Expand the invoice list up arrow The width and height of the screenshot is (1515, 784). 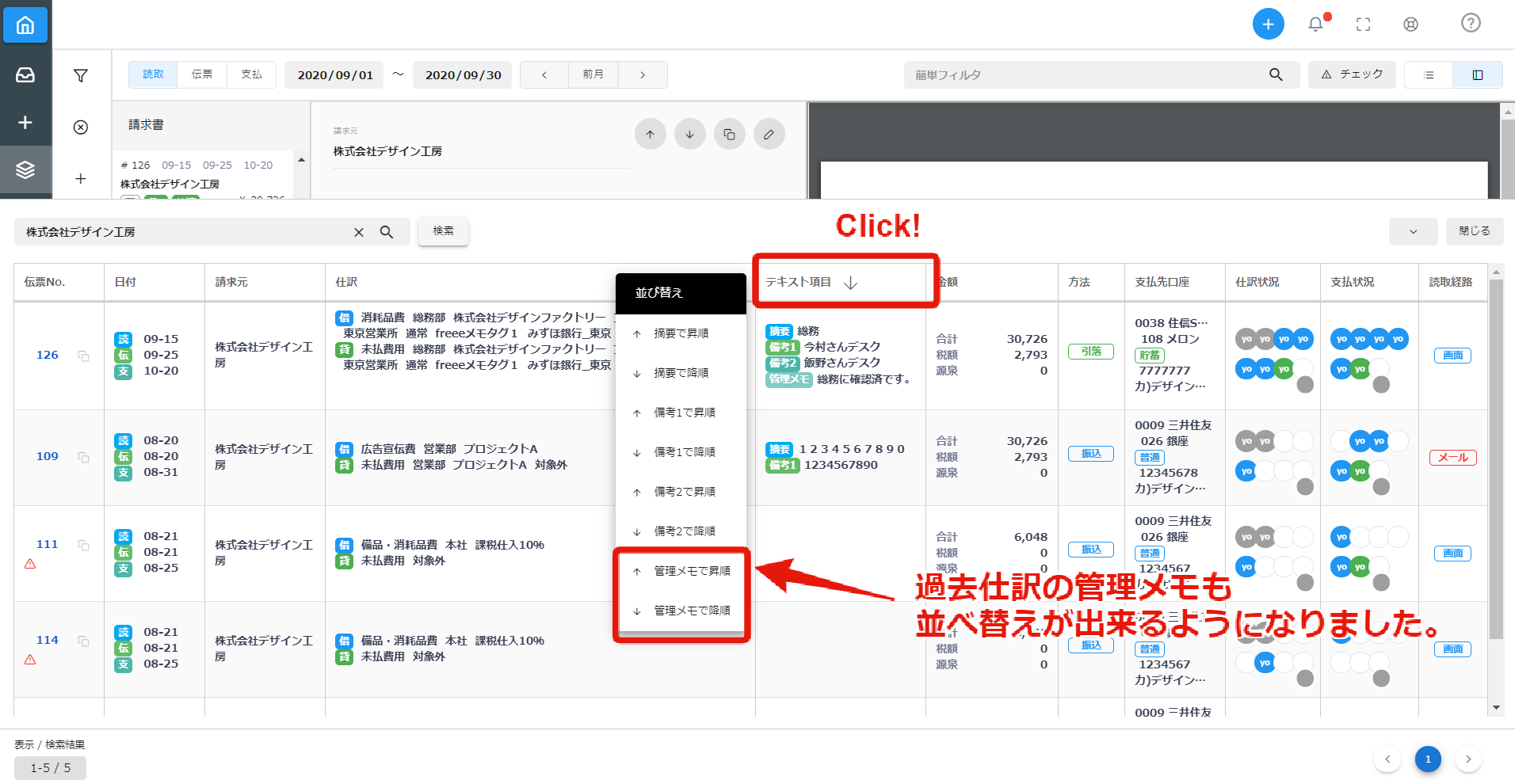[x=301, y=160]
